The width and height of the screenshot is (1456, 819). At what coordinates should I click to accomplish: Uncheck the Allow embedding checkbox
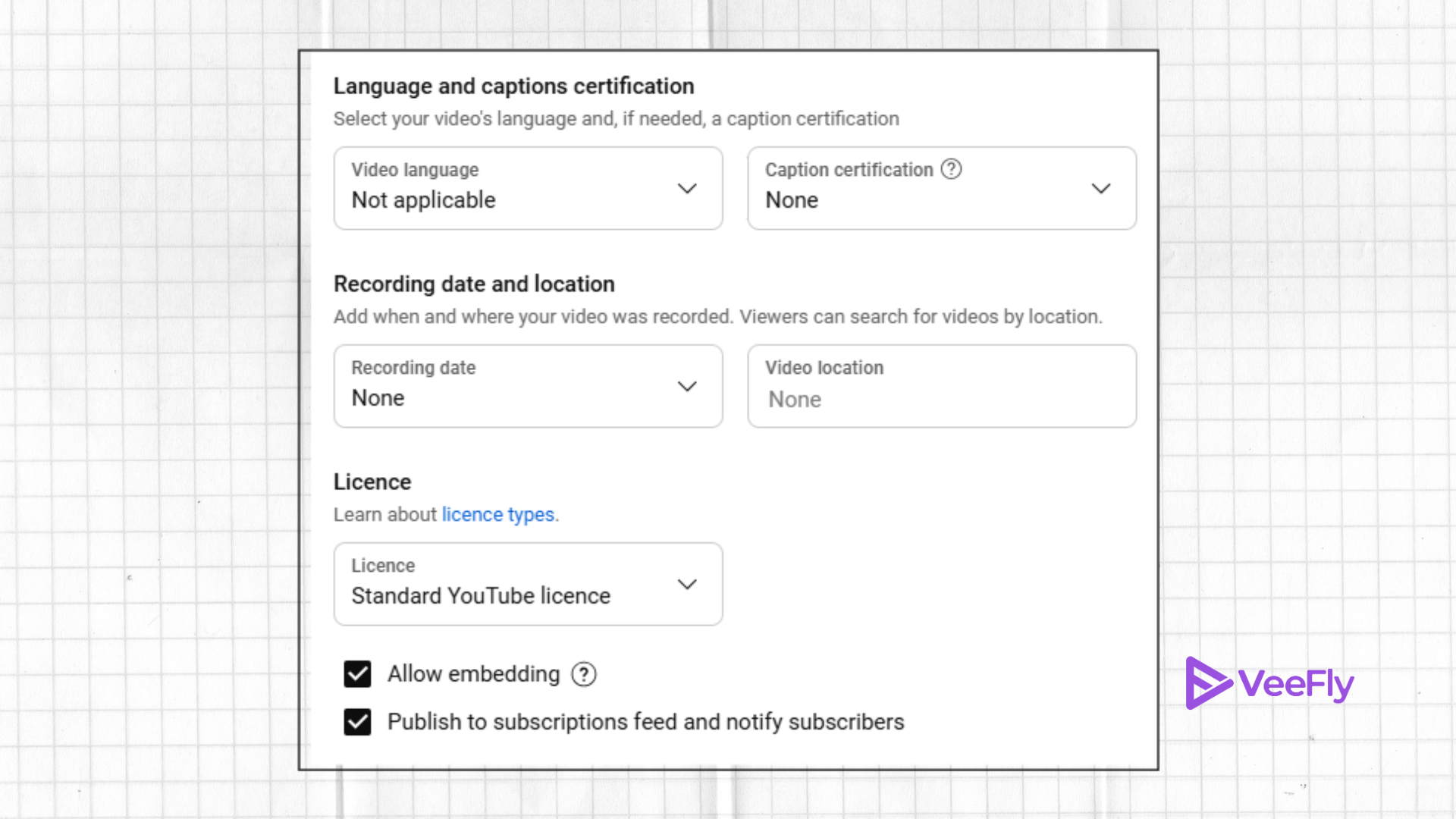click(357, 674)
